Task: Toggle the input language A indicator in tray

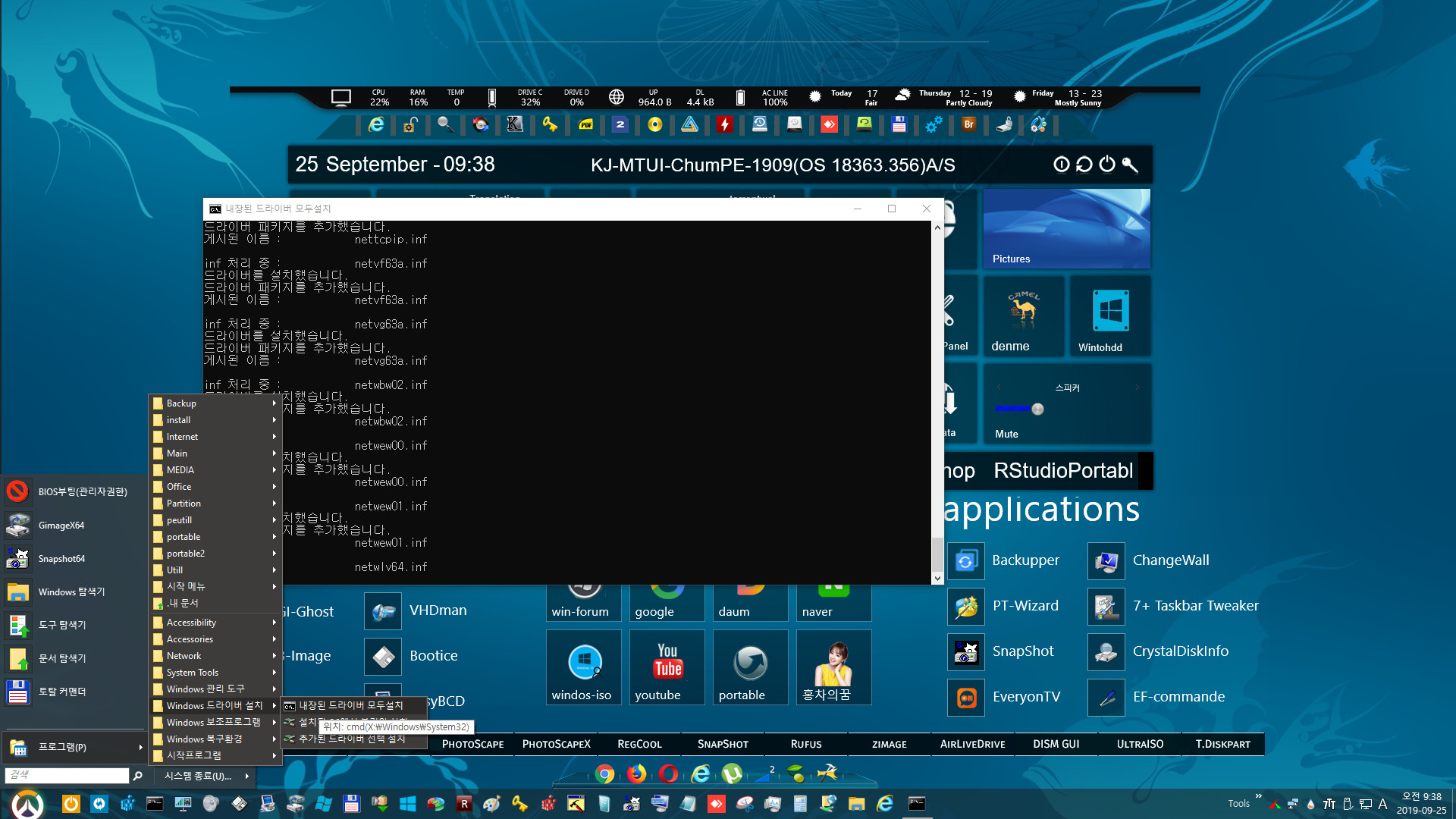Action: (1383, 804)
